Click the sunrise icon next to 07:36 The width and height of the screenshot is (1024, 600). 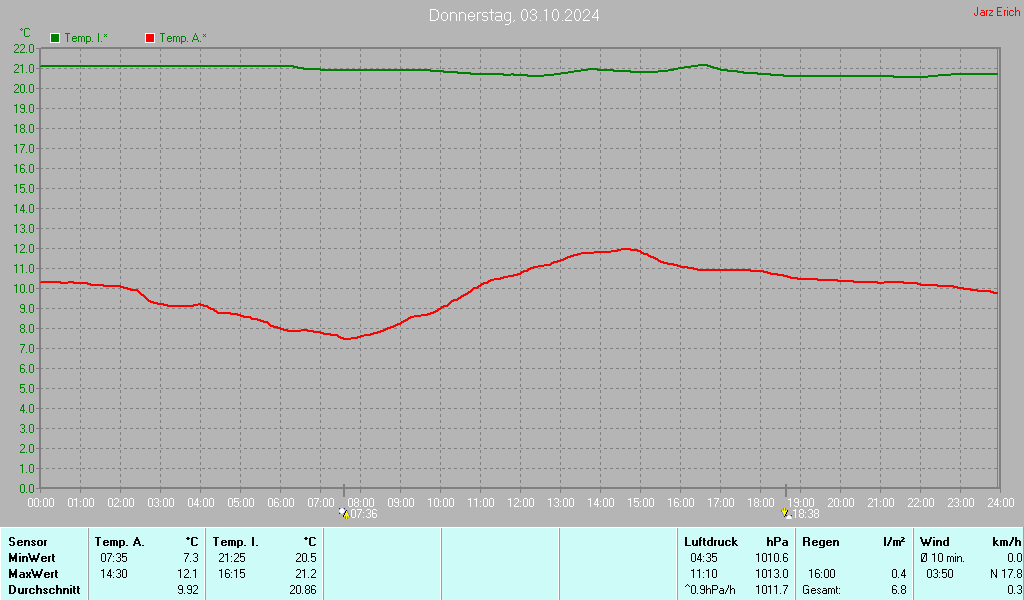(x=344, y=514)
